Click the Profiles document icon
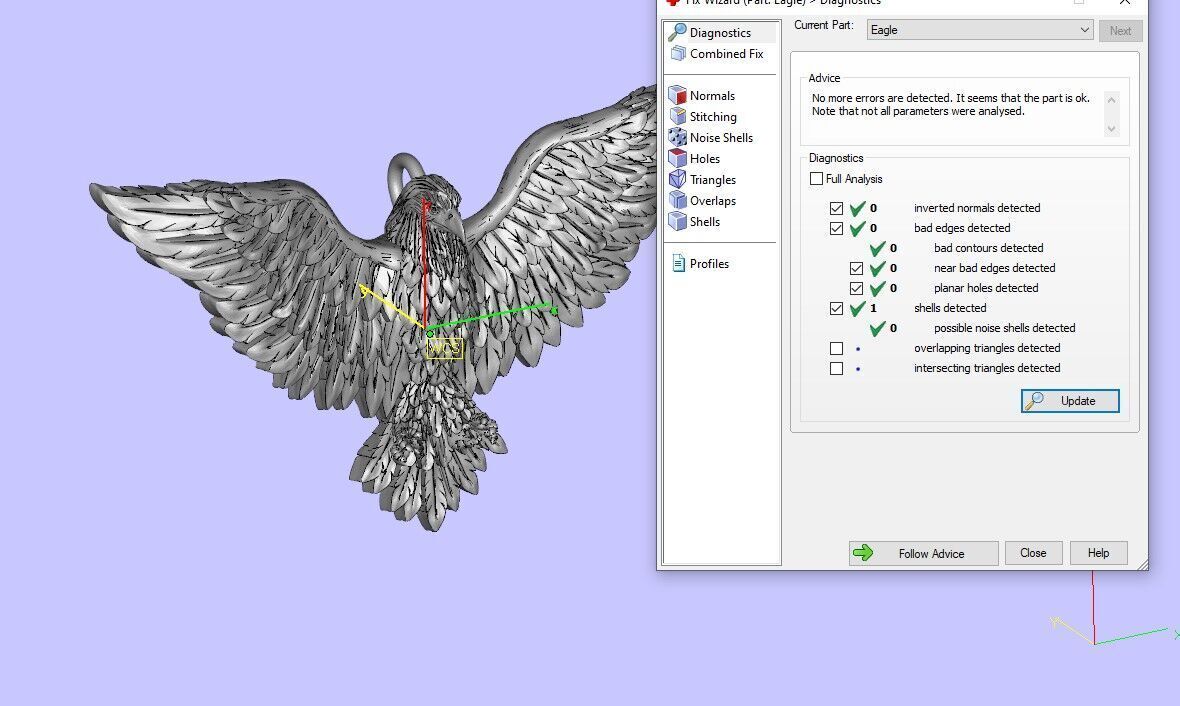The height and width of the screenshot is (706, 1180). click(x=678, y=263)
